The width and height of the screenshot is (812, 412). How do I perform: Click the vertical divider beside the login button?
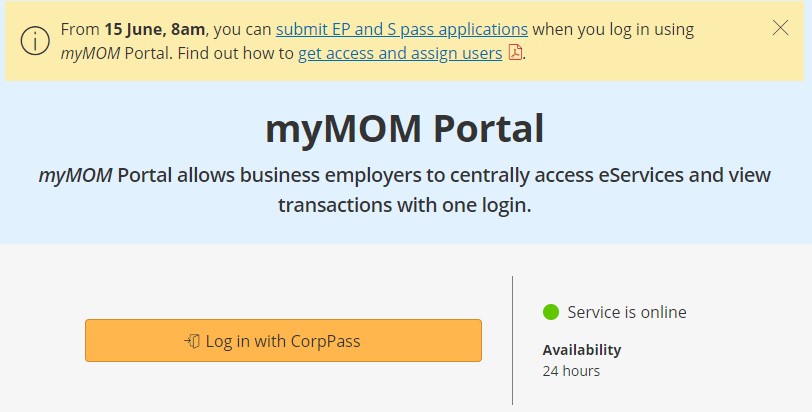[x=513, y=341]
